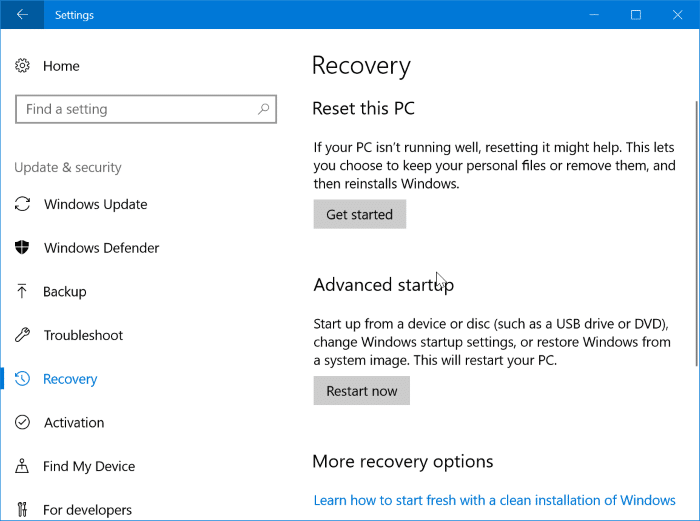Click the back arrow in title bar
Screen dimensions: 700x521
pos(22,15)
